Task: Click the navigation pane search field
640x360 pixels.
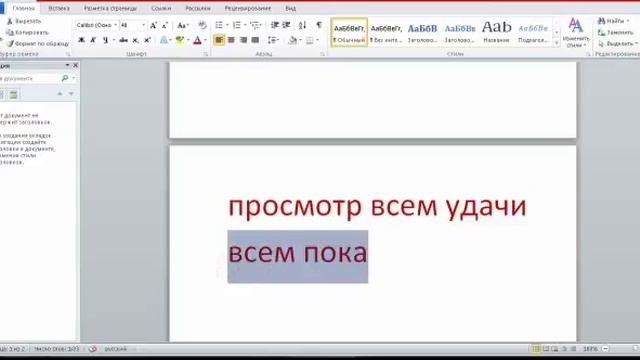Action: [x=29, y=78]
